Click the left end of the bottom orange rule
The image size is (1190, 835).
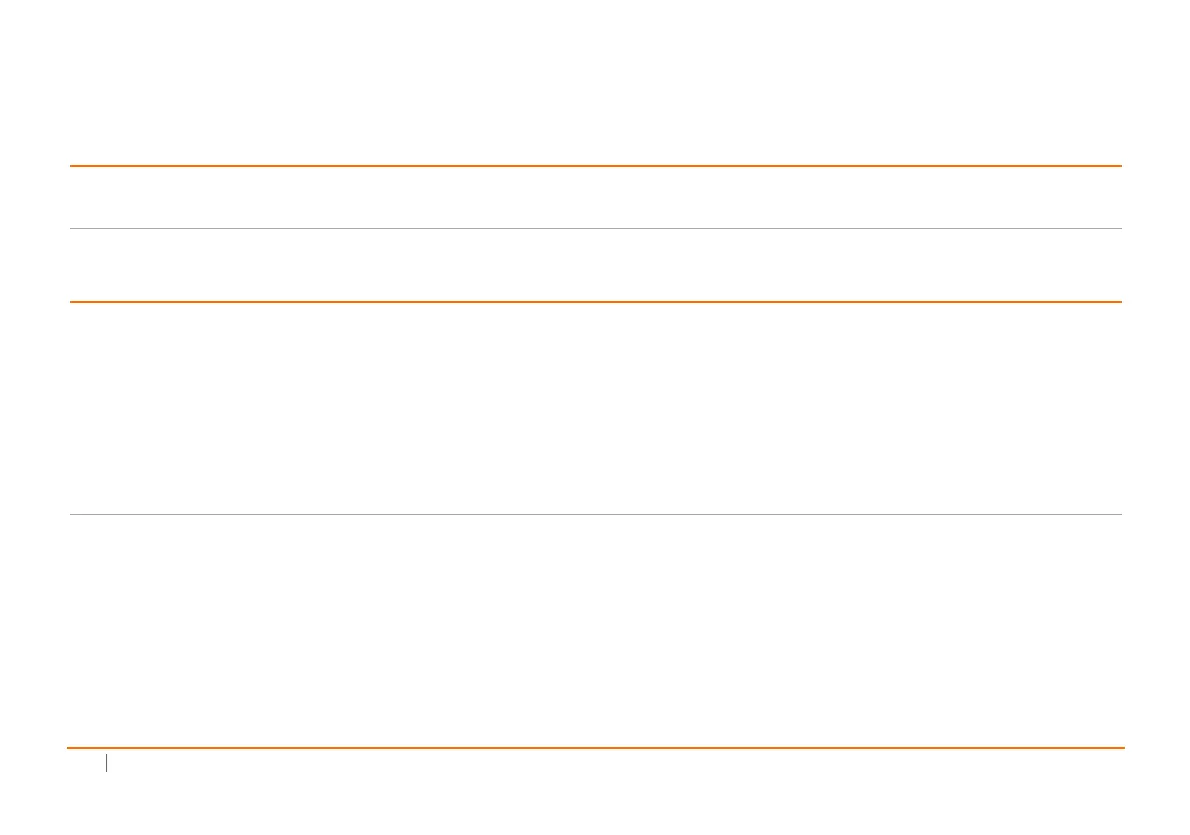[x=70, y=748]
